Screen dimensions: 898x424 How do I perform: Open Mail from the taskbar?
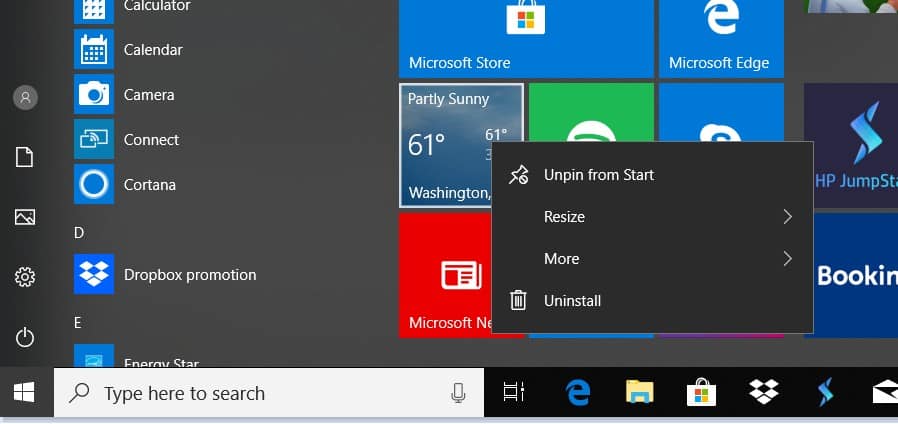(x=885, y=394)
